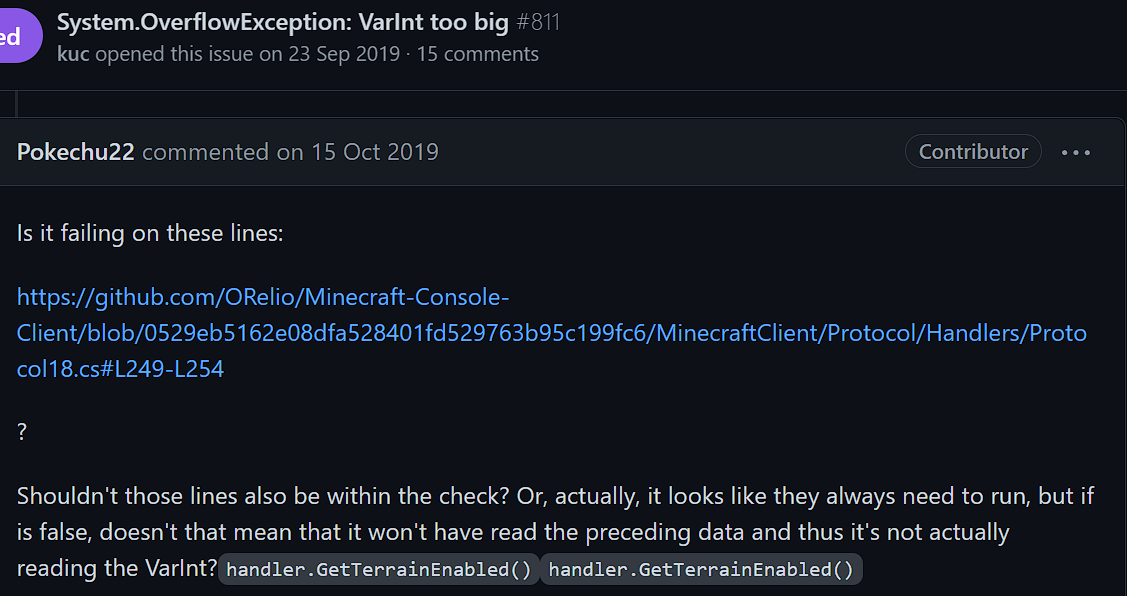Screen dimensions: 1127x596
Task: Click the 15 Oct 2019 comment timestamp
Action: (374, 152)
